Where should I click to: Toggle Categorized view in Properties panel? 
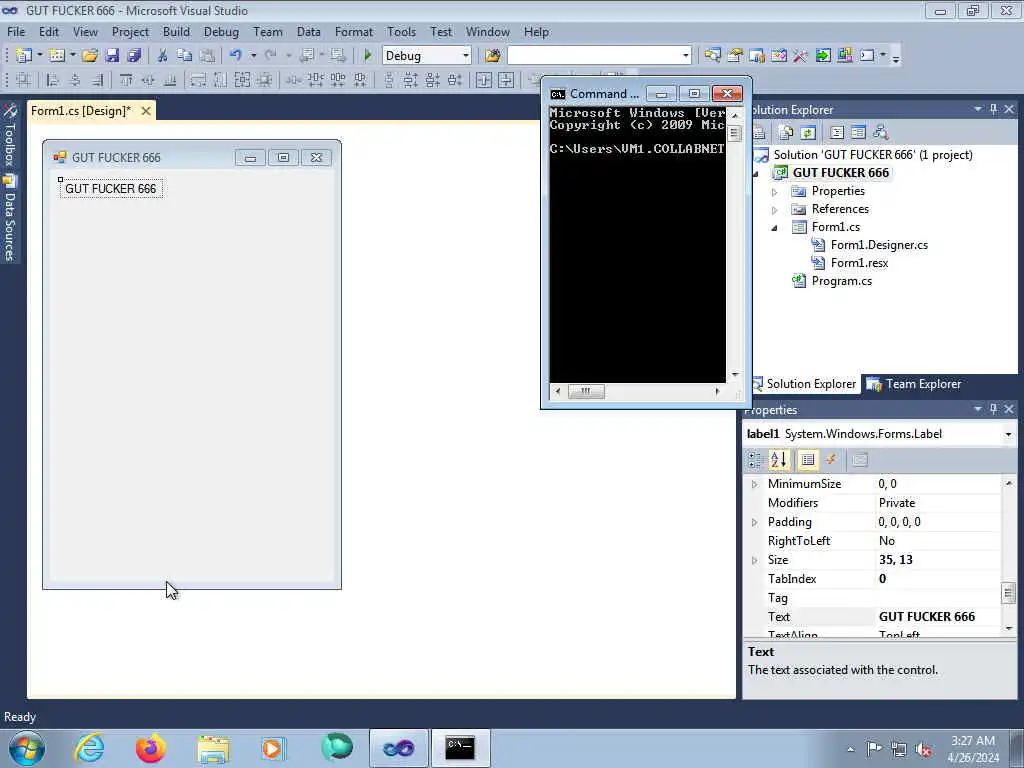(x=755, y=460)
